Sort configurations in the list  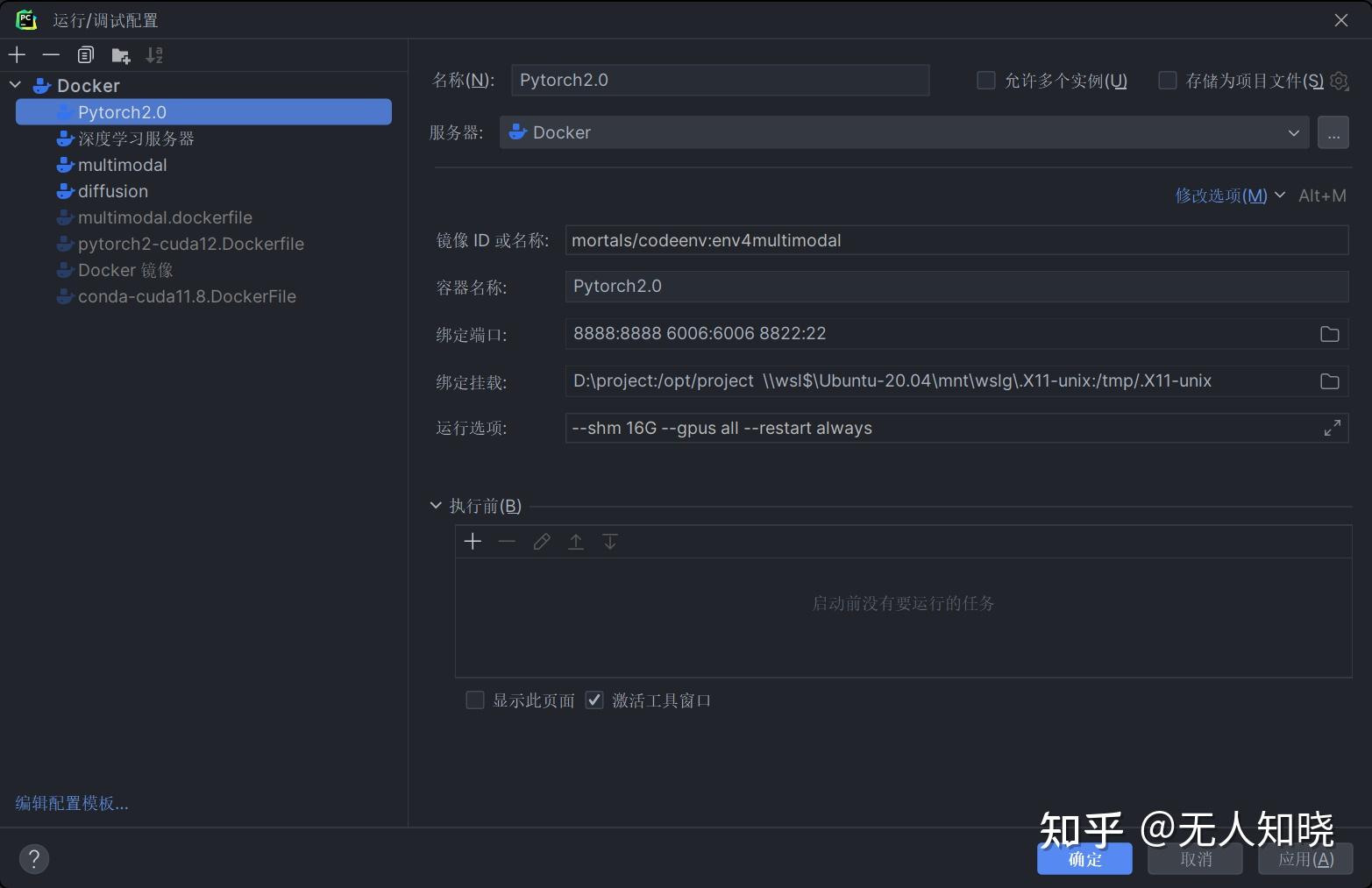pos(154,54)
